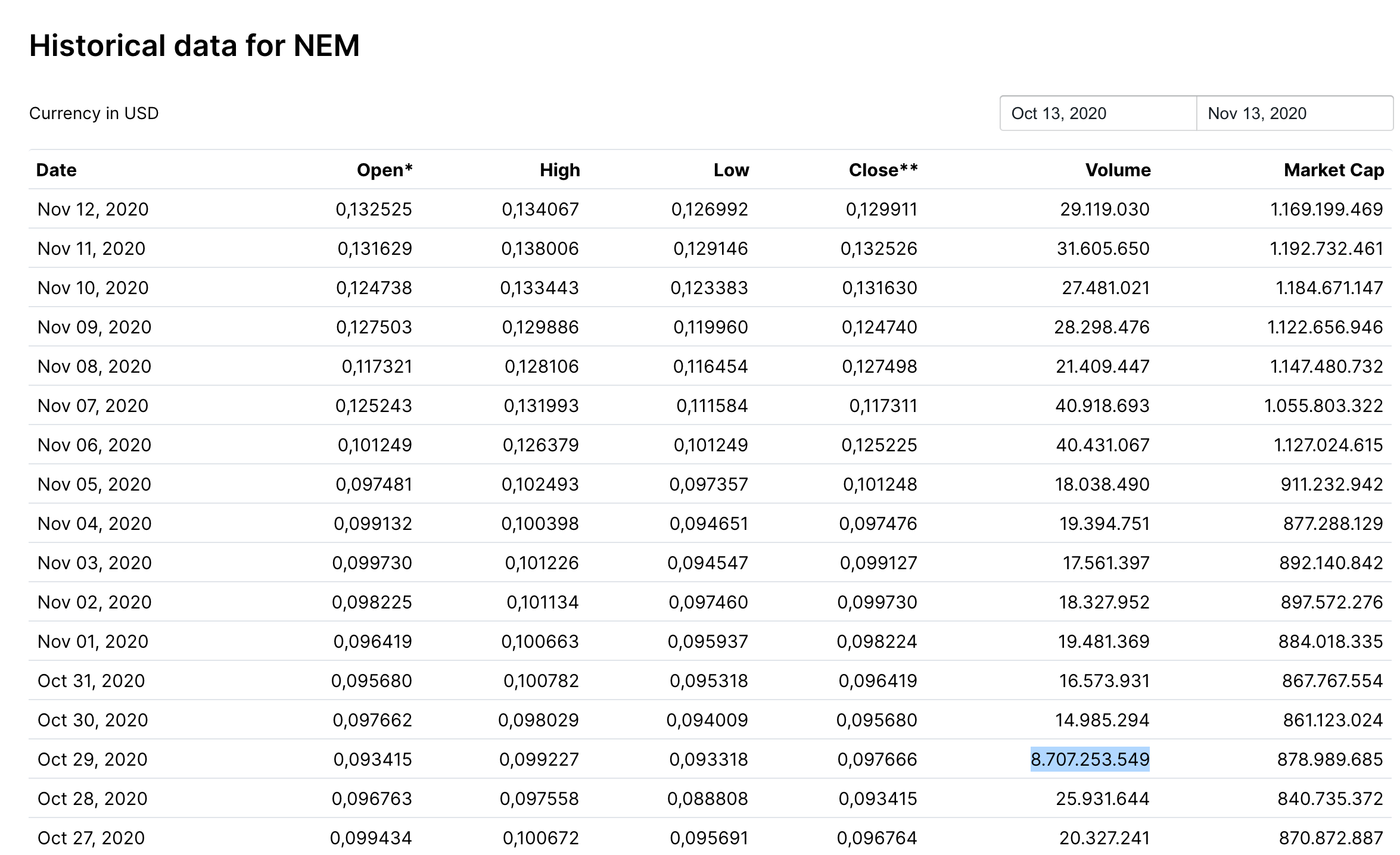
Task: Click market cap 1.192.732.461
Action: 1326,249
